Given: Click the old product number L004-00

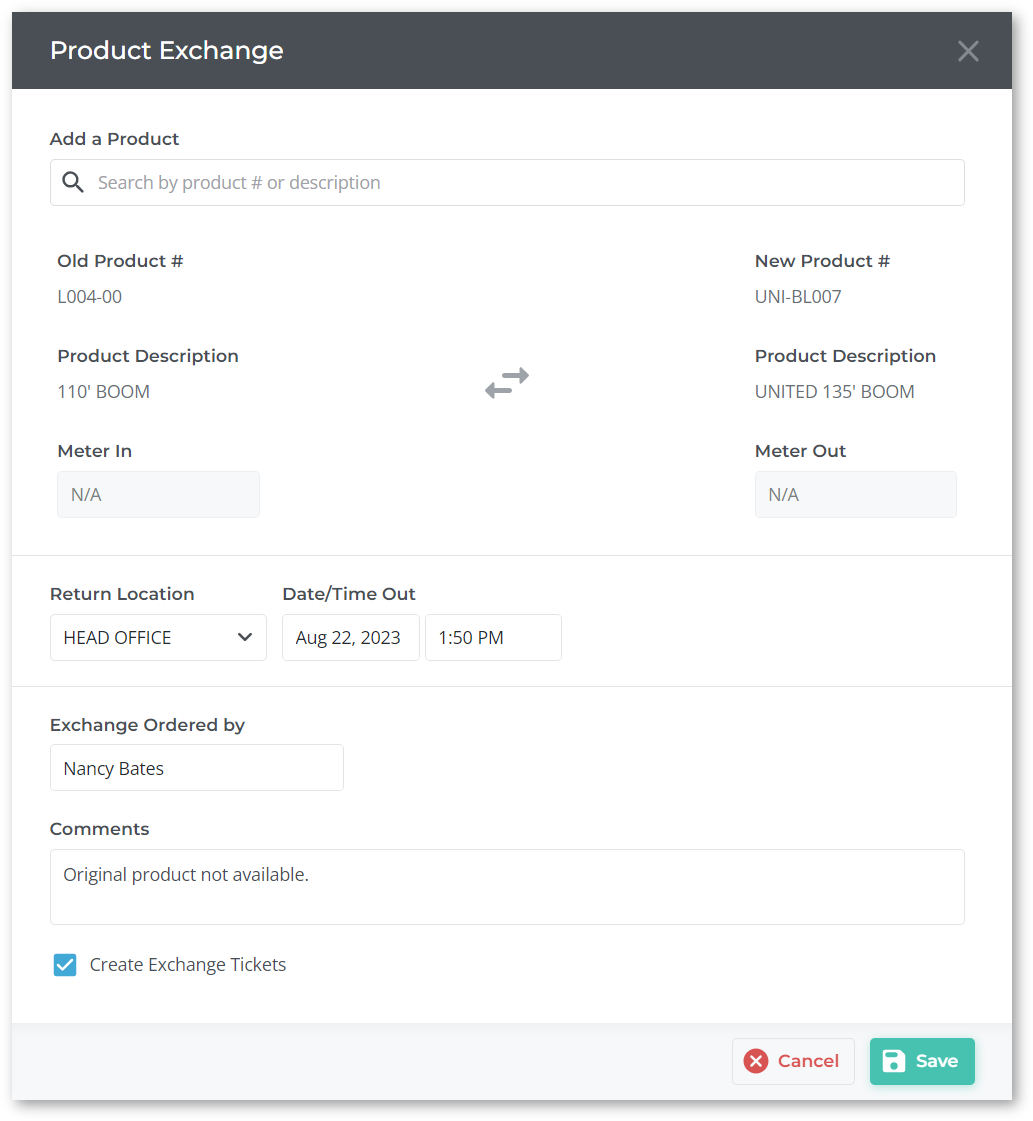Looking at the screenshot, I should (89, 296).
